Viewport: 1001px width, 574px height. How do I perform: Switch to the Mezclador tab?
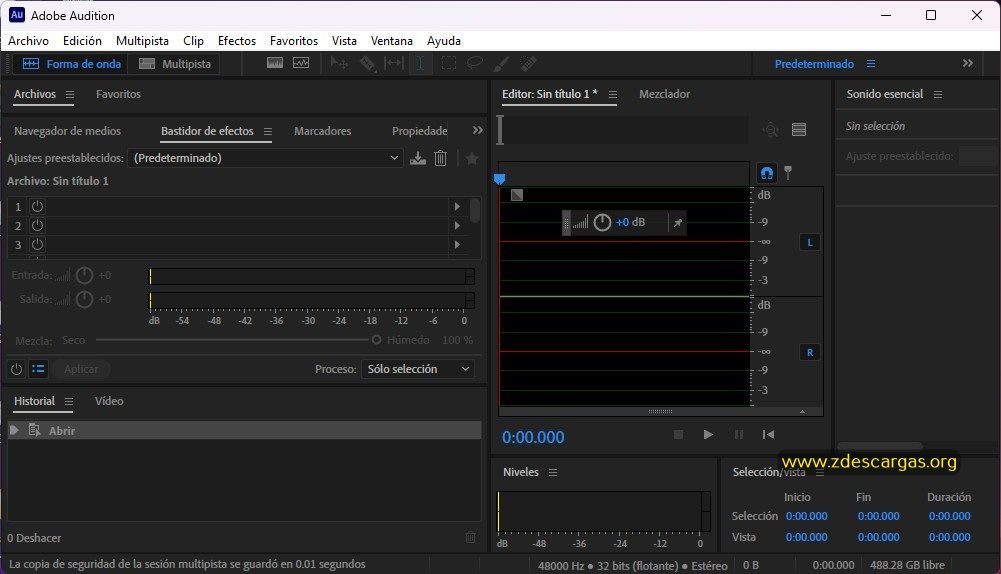coord(665,94)
